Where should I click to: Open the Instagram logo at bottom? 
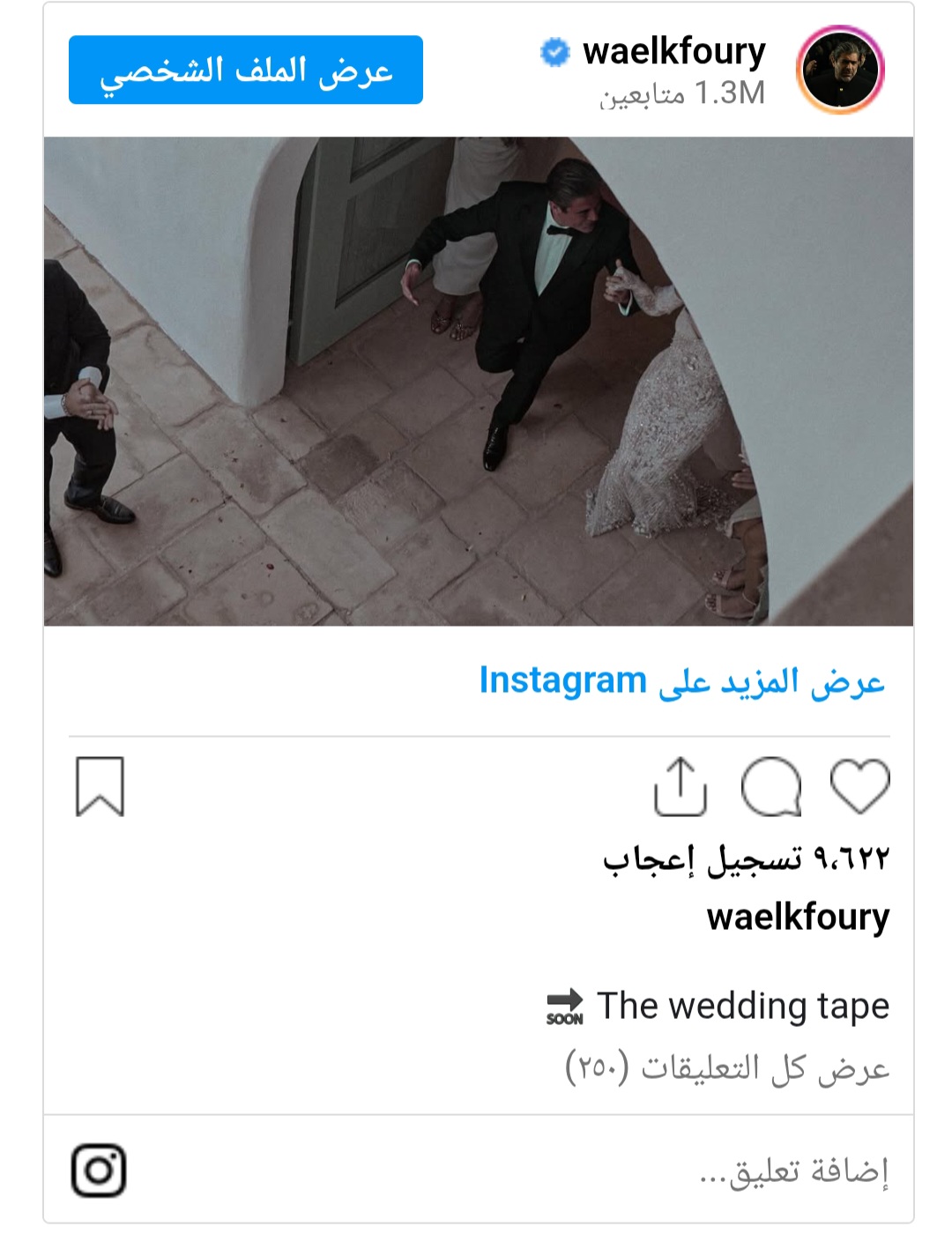click(99, 1170)
